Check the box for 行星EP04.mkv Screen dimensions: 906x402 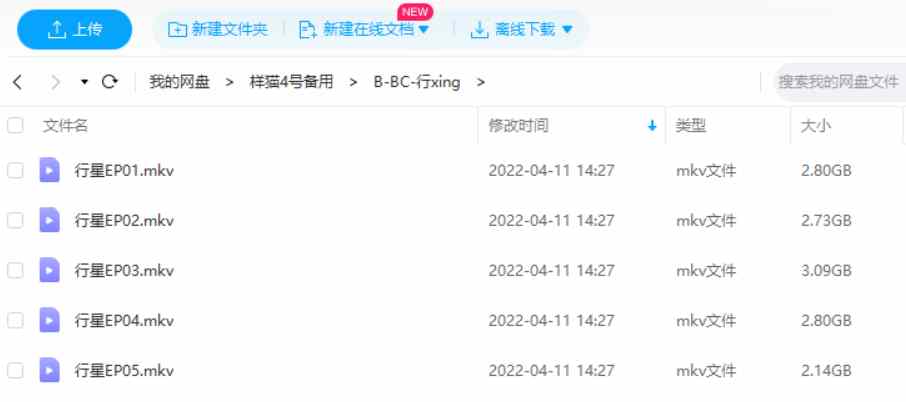click(15, 320)
